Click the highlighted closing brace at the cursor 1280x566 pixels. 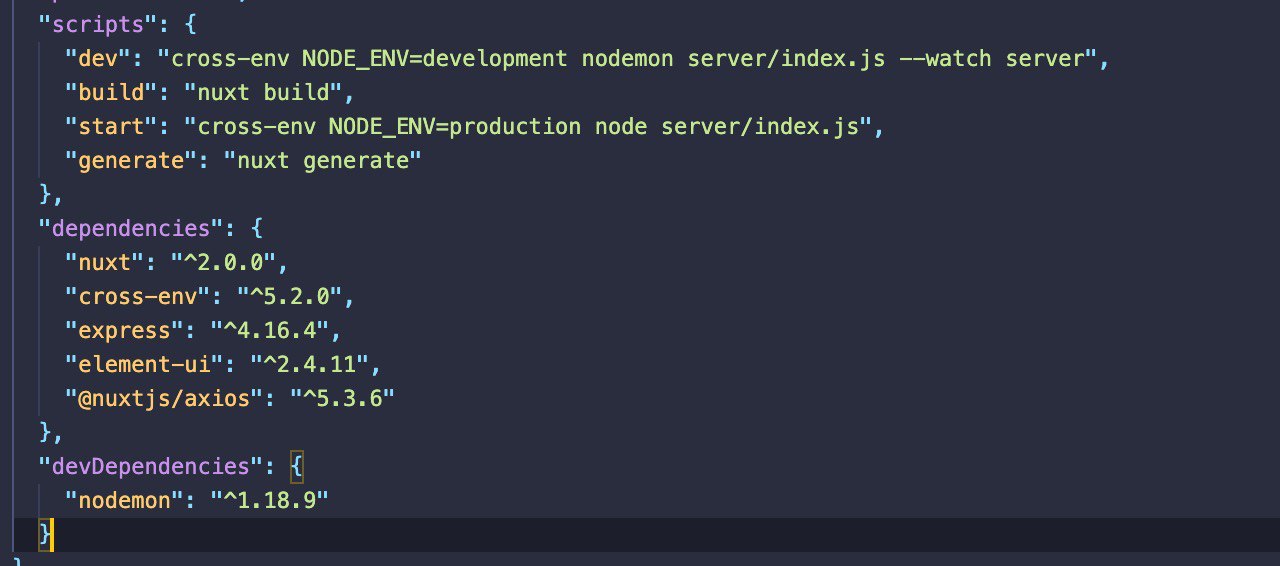[44, 534]
